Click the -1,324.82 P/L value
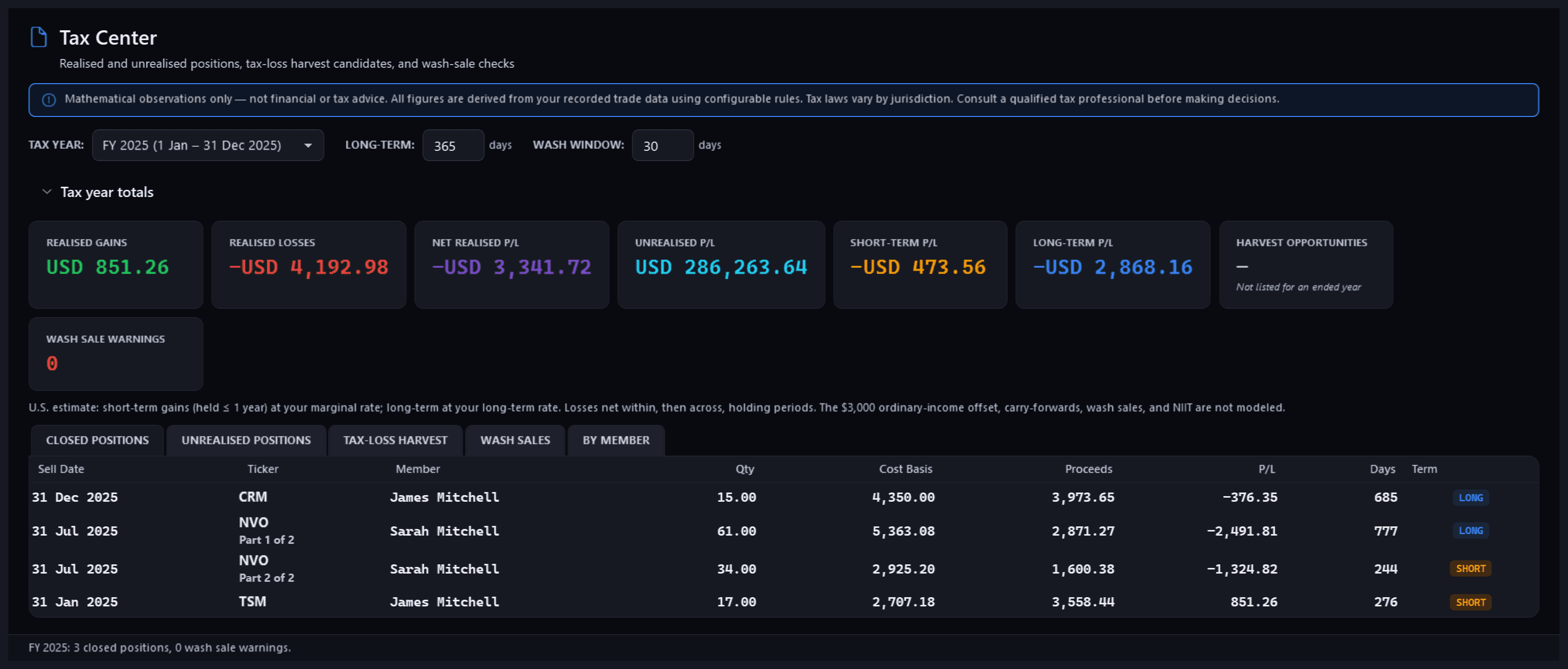This screenshot has width=1568, height=669. pyautogui.click(x=1242, y=569)
